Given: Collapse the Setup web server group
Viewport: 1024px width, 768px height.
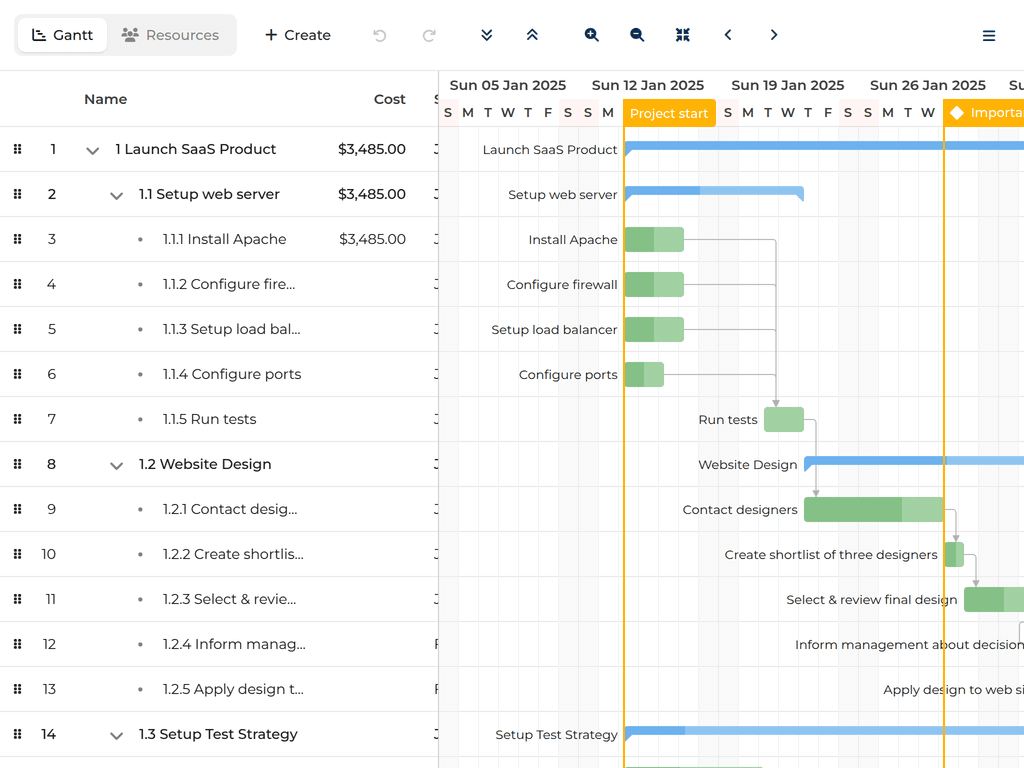Looking at the screenshot, I should 117,195.
